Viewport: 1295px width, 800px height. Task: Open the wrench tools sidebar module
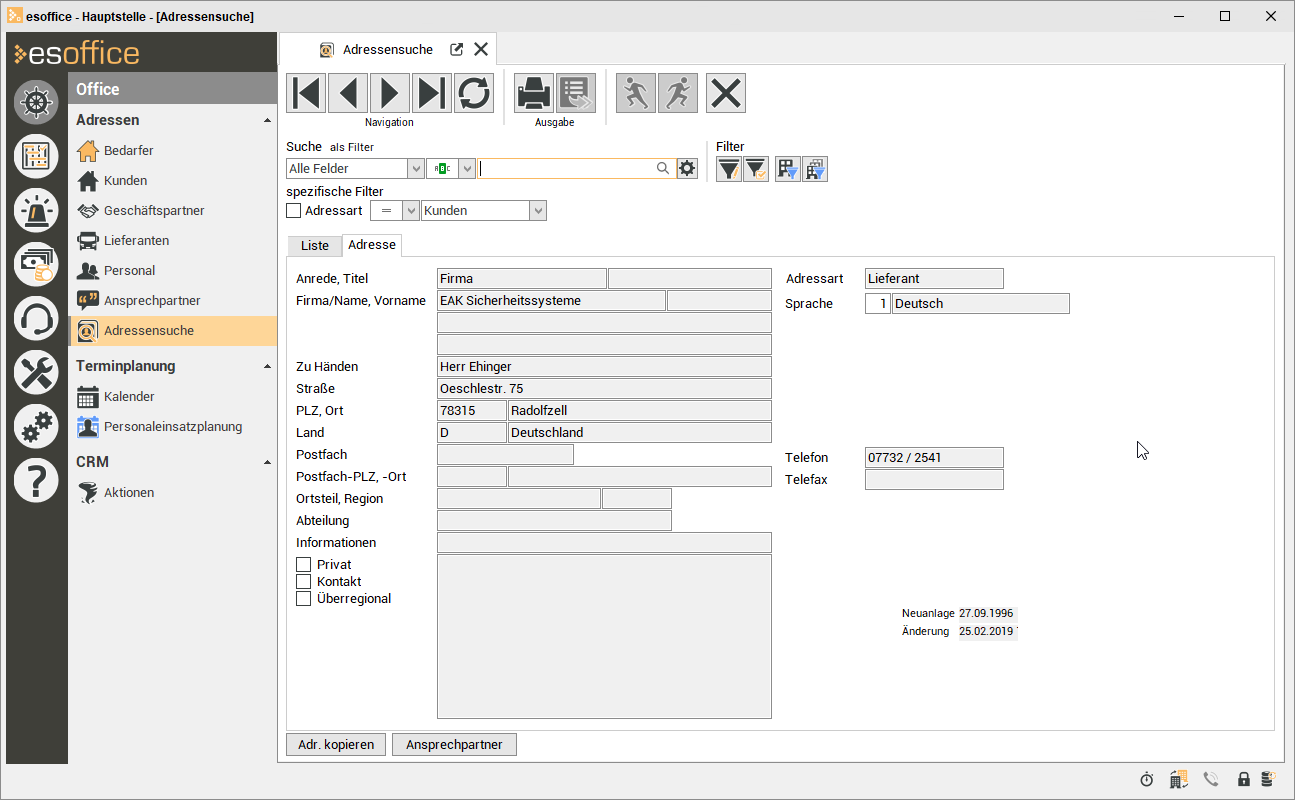[x=36, y=373]
